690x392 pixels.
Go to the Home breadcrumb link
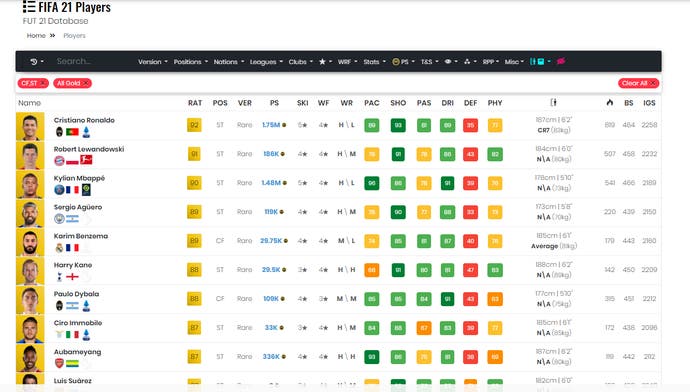[x=36, y=36]
